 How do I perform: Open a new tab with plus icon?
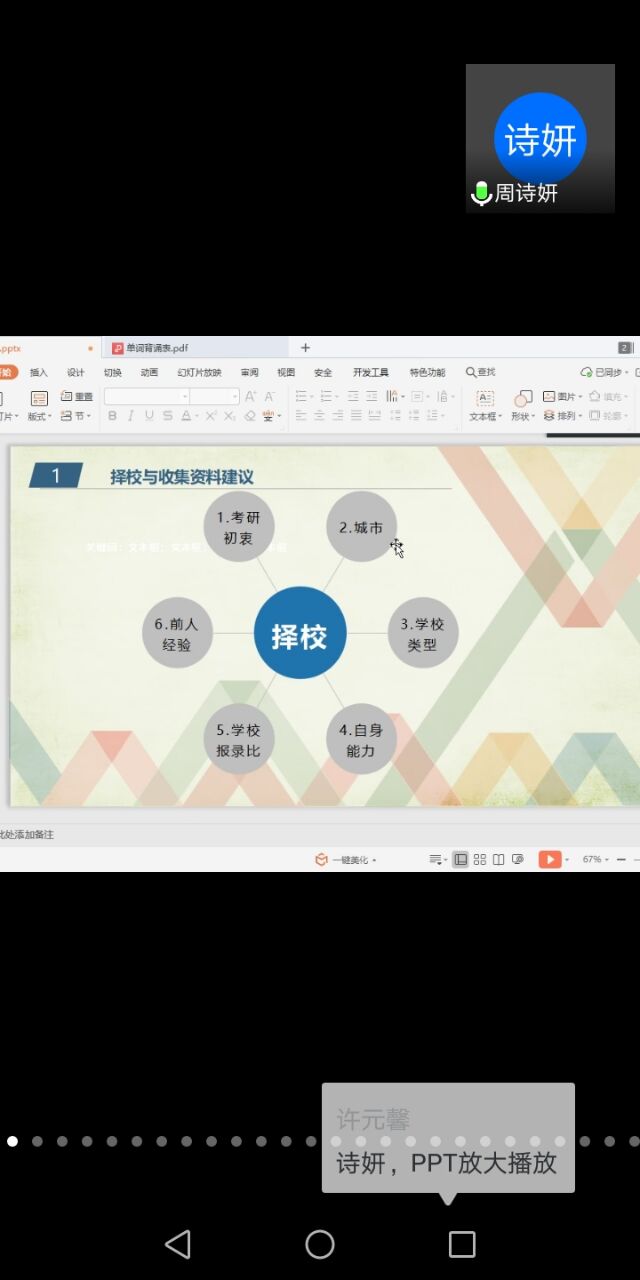(x=305, y=348)
